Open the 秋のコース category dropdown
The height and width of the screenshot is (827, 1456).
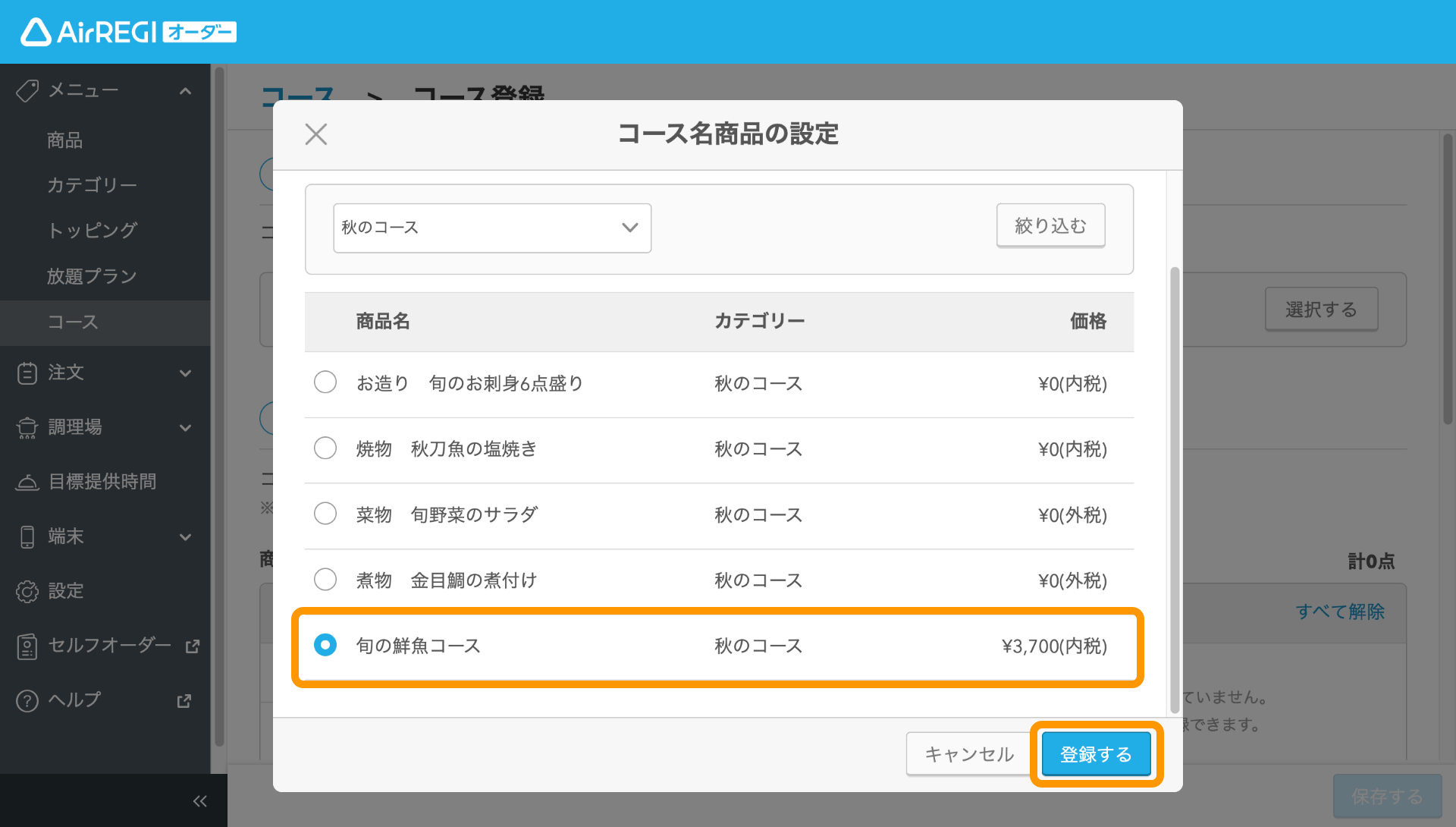point(492,228)
